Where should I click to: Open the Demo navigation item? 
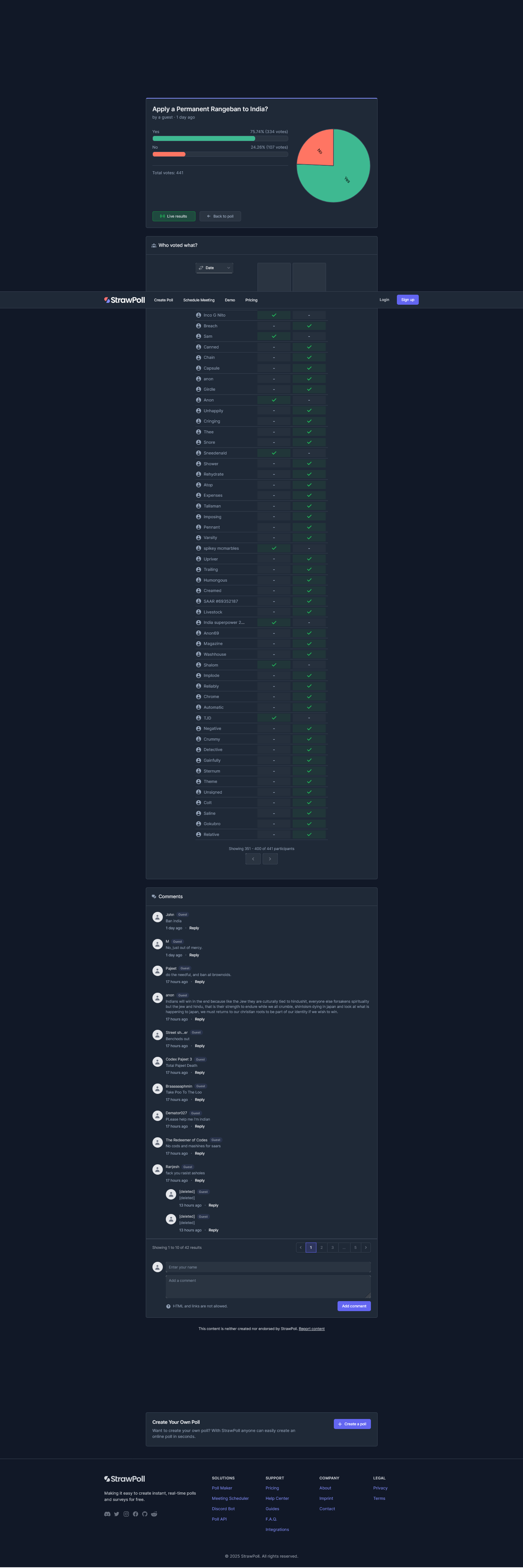pos(230,300)
